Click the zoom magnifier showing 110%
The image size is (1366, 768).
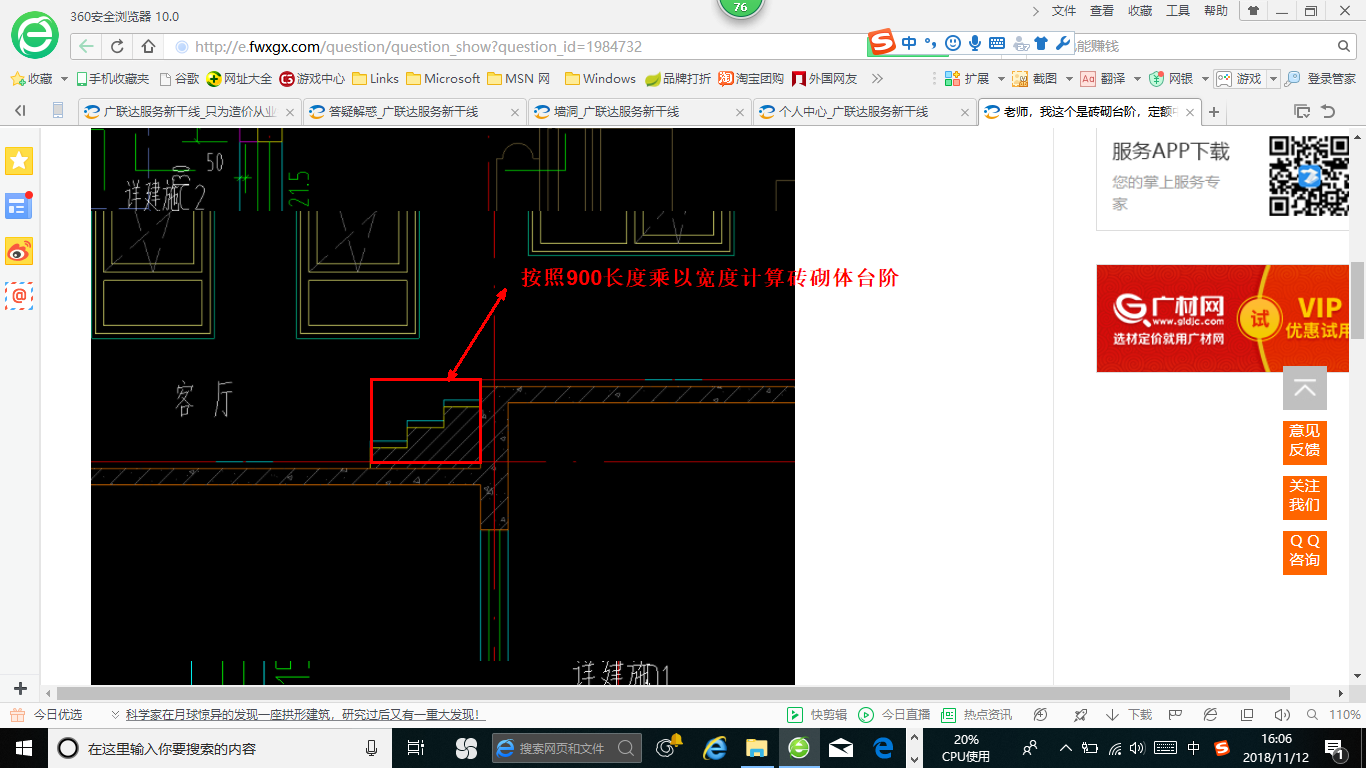(1313, 715)
